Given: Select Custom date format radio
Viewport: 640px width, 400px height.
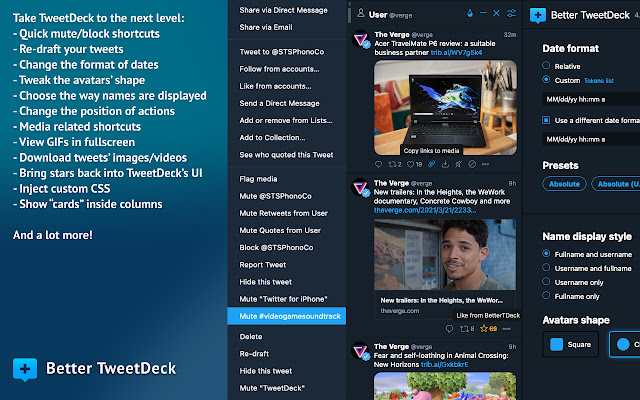Looking at the screenshot, I should 546,79.
